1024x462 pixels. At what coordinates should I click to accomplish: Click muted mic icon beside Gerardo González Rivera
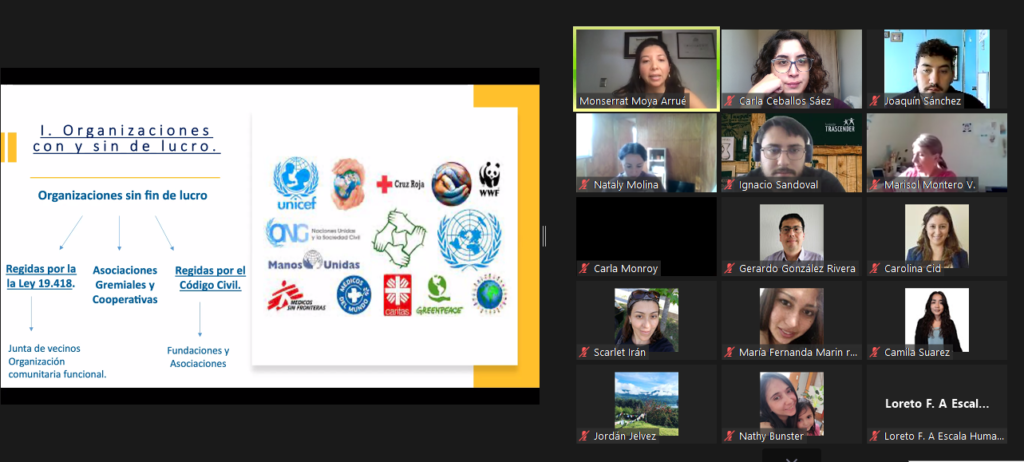point(730,269)
